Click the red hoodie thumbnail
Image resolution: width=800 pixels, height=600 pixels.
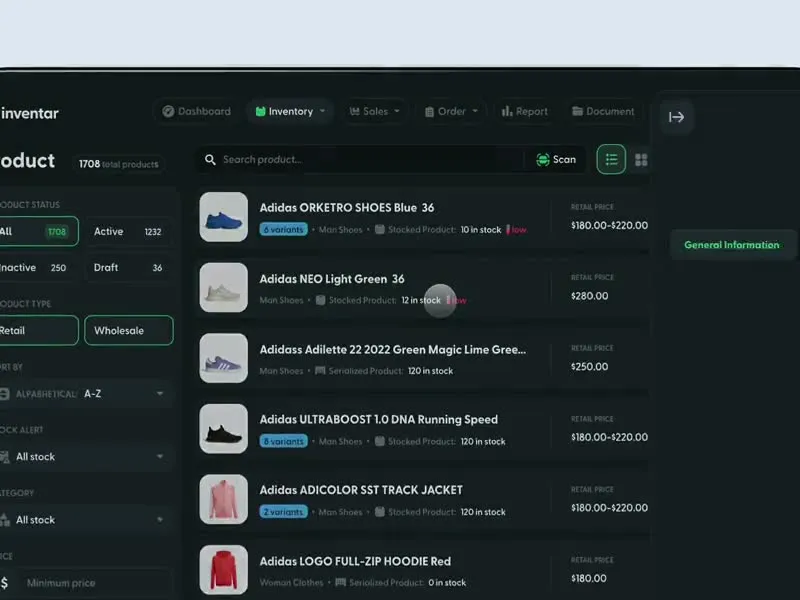pos(223,570)
